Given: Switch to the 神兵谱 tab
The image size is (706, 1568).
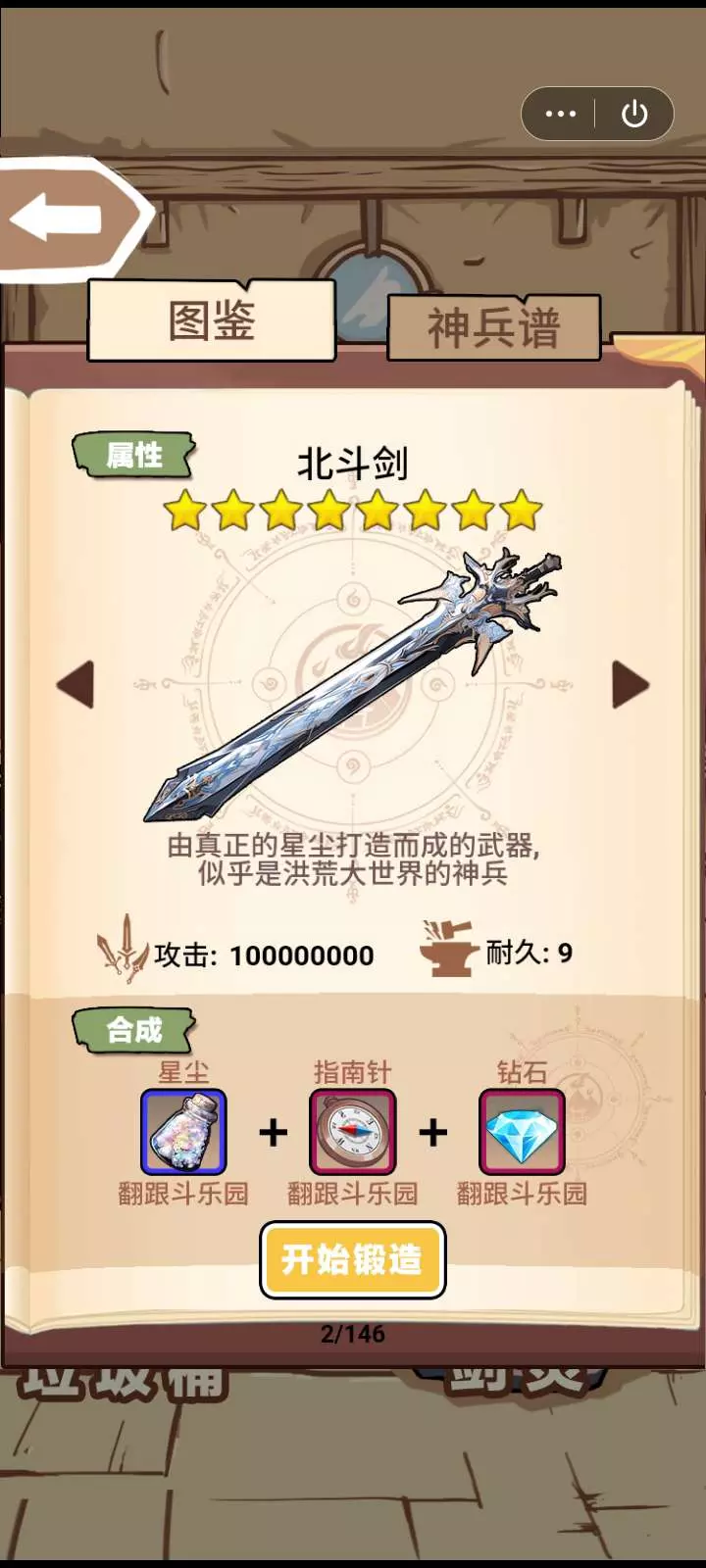Looking at the screenshot, I should [493, 327].
